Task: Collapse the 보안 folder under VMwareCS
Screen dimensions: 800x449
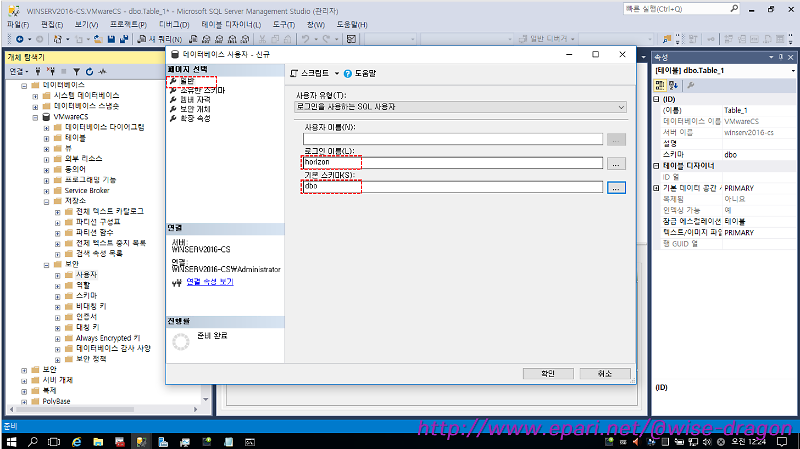Action: 46,265
